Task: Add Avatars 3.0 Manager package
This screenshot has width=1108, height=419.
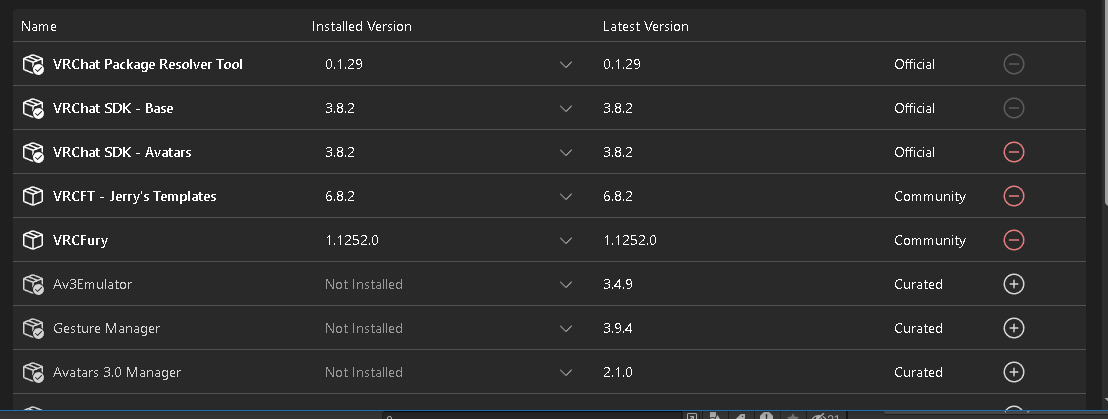Action: pos(1013,372)
